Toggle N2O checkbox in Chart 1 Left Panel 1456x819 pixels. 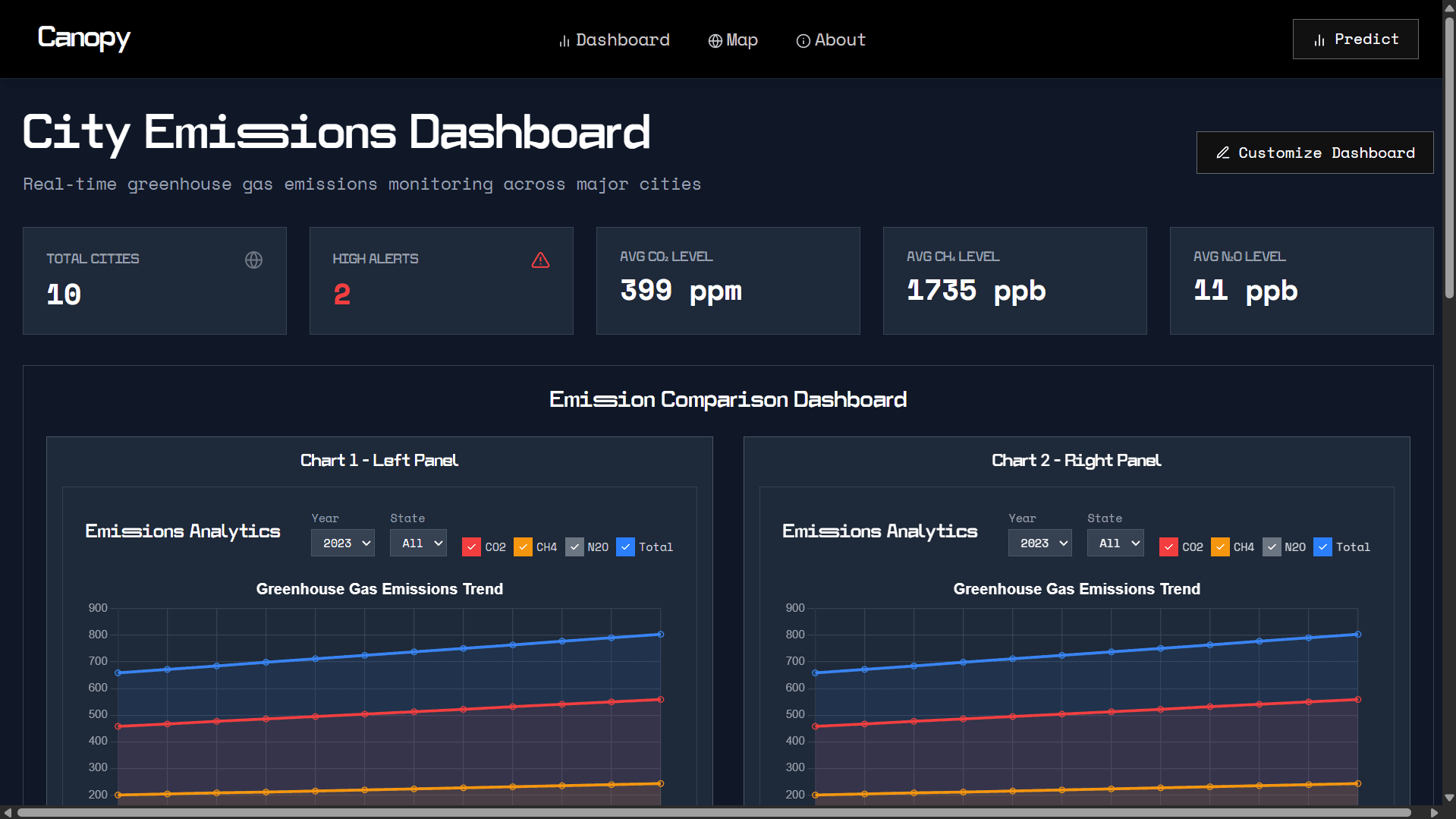click(x=574, y=547)
